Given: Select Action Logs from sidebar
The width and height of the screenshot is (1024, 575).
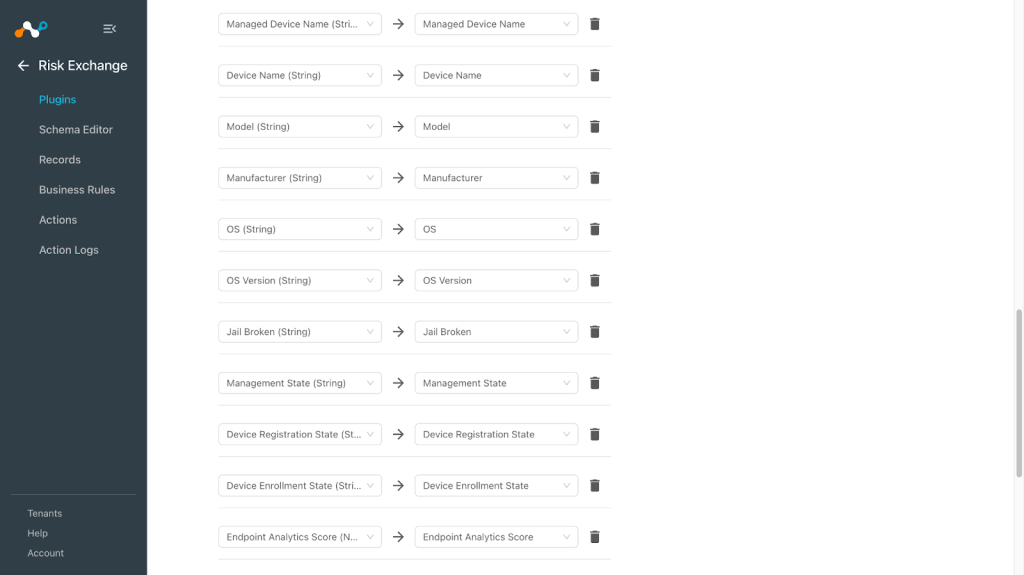Looking at the screenshot, I should [69, 250].
